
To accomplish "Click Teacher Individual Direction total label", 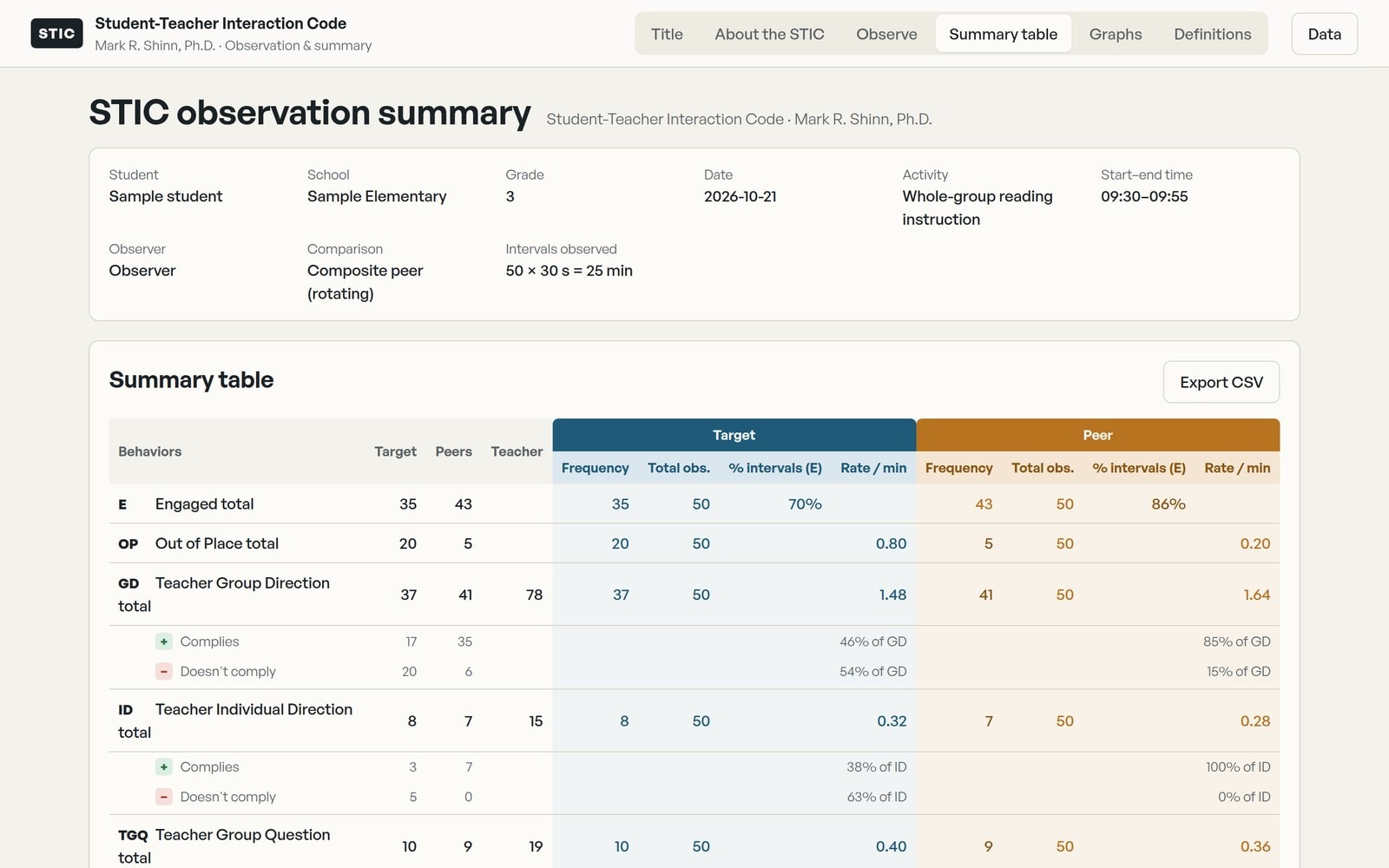I will [235, 720].
